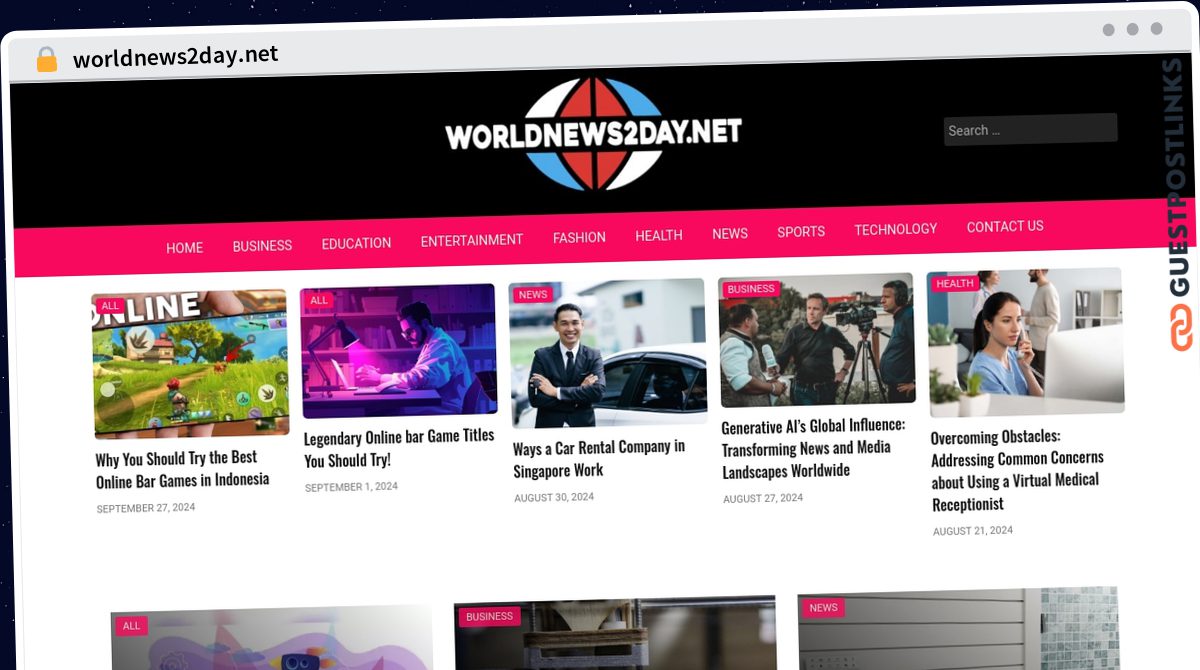Open the EDUCATION menu item
This screenshot has height=670, width=1200.
356,243
